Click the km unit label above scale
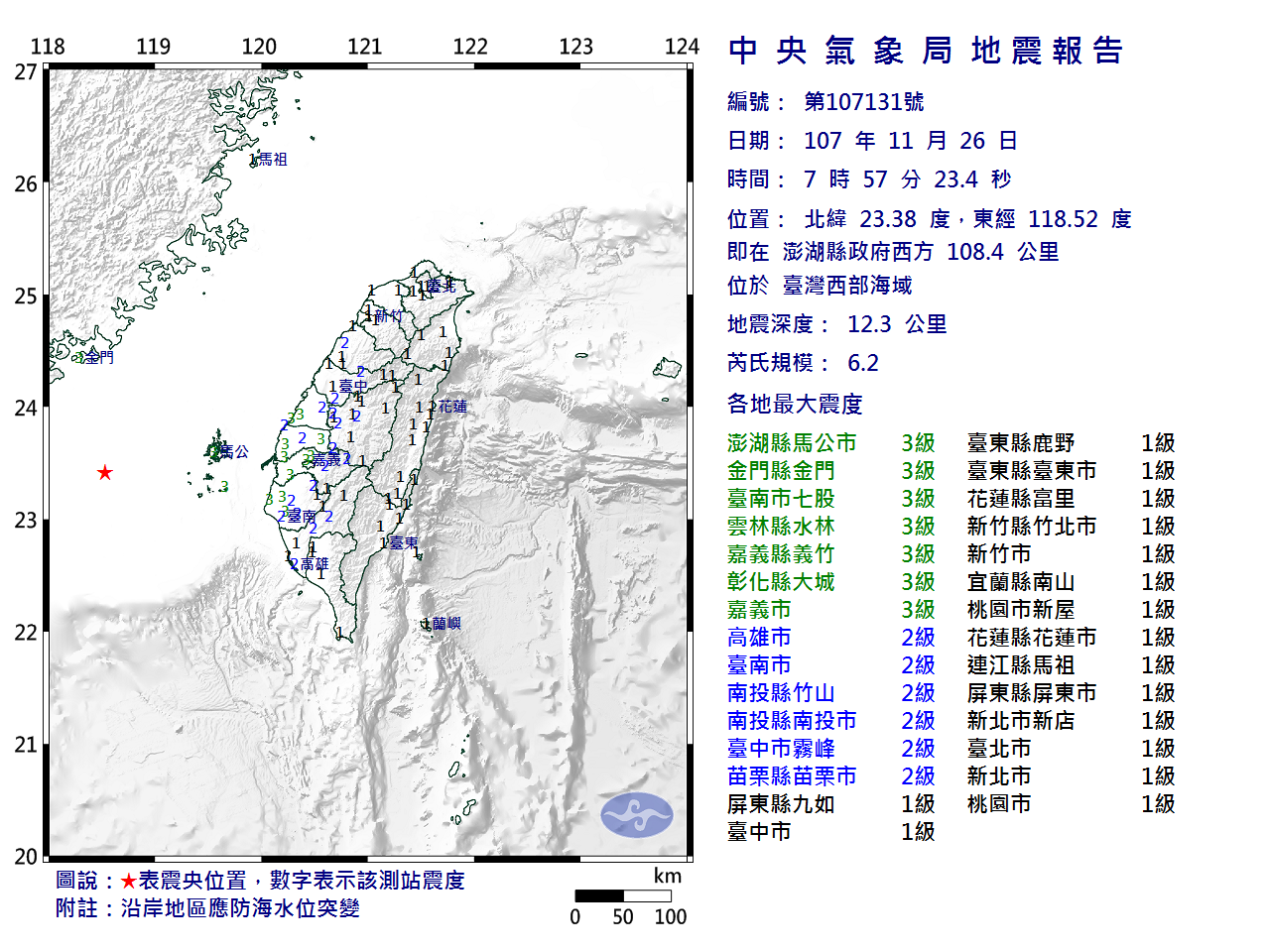1270x952 pixels. tap(668, 876)
